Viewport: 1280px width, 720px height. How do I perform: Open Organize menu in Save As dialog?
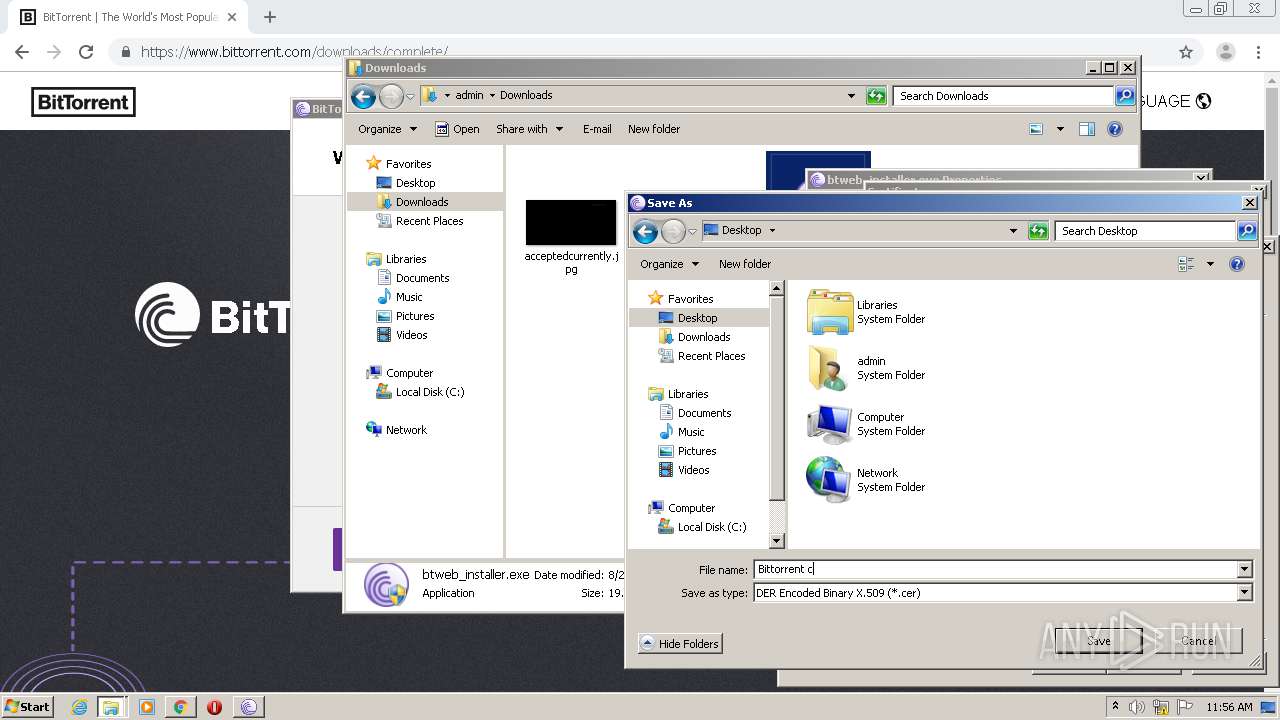point(668,264)
